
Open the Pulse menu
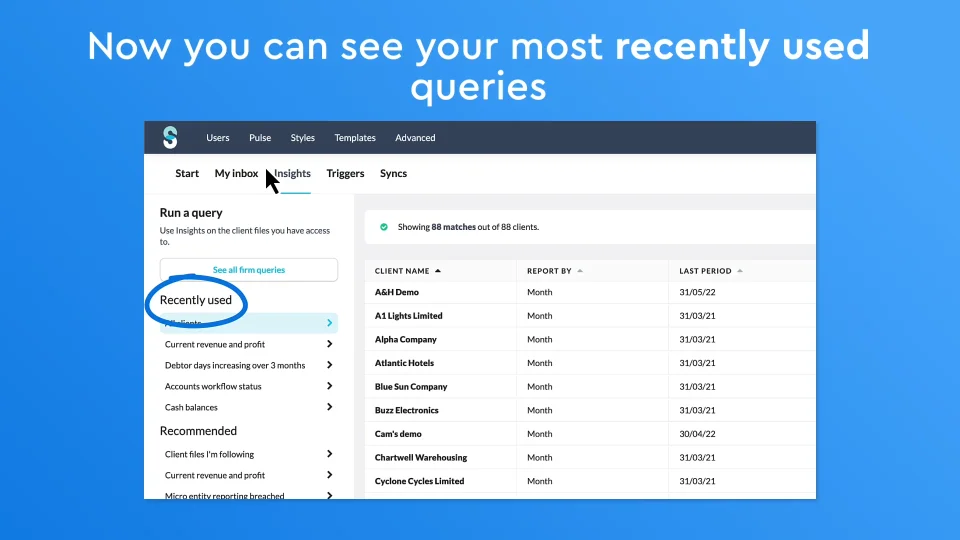pos(260,138)
